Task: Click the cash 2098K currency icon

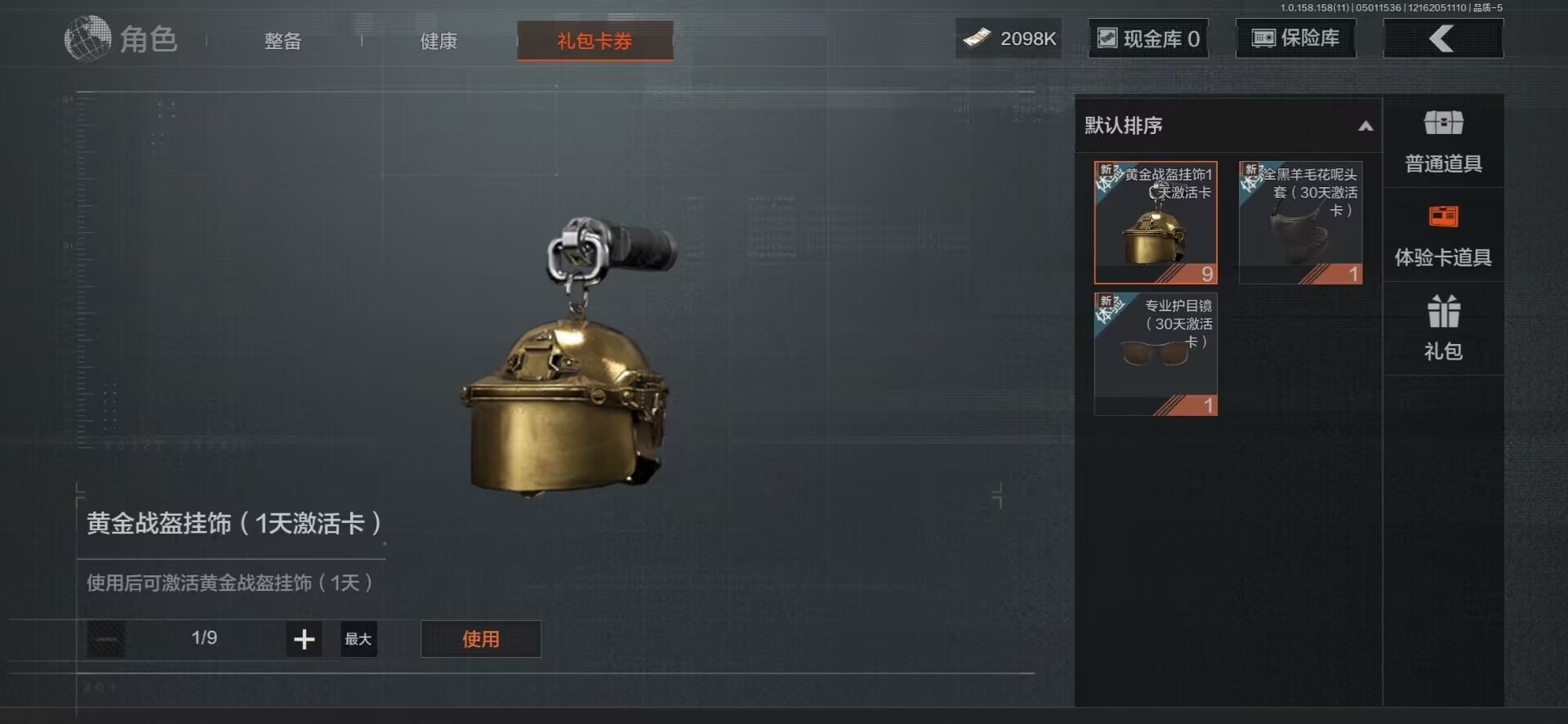Action: [977, 38]
